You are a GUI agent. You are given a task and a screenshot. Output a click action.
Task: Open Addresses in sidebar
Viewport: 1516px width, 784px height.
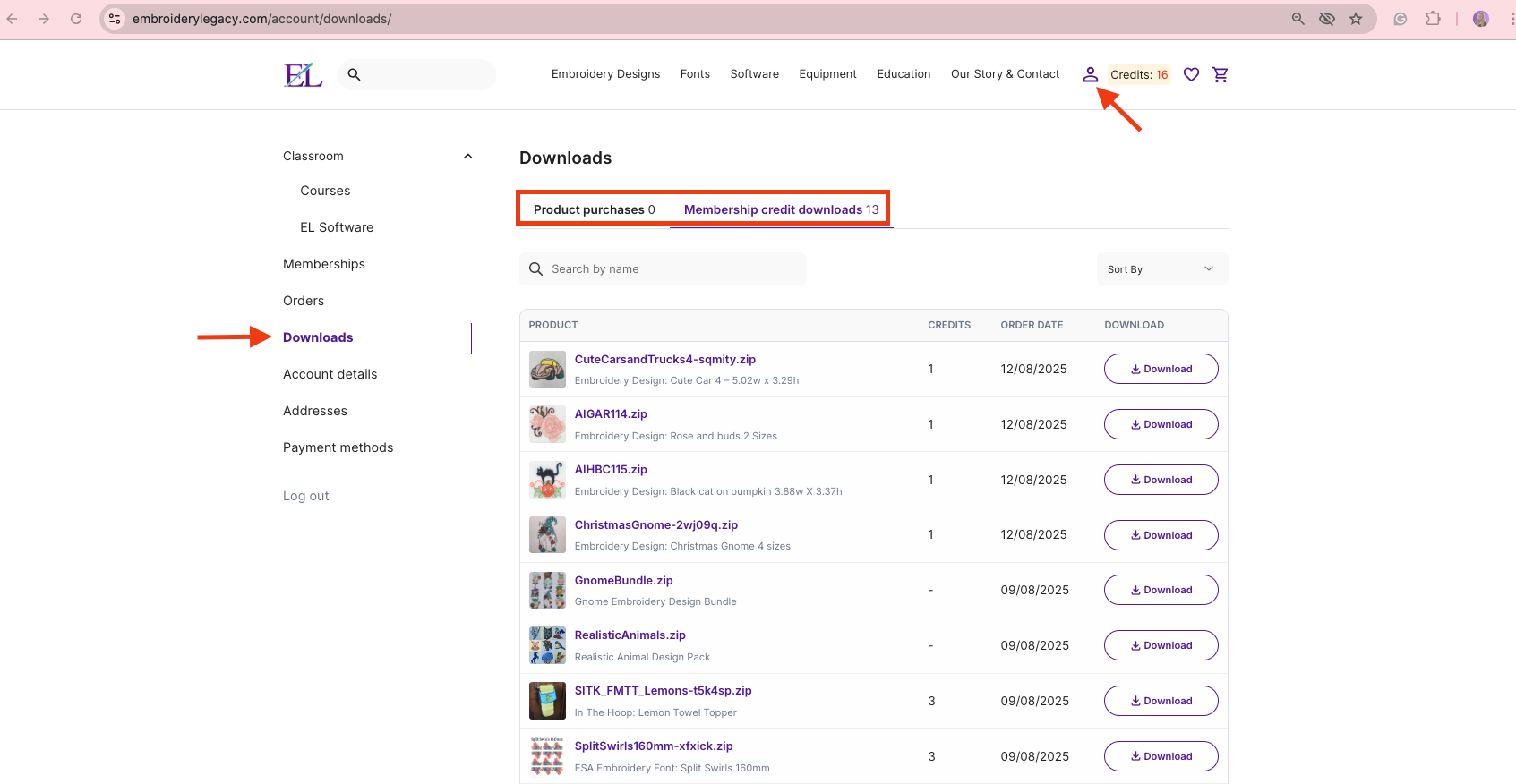(x=315, y=411)
